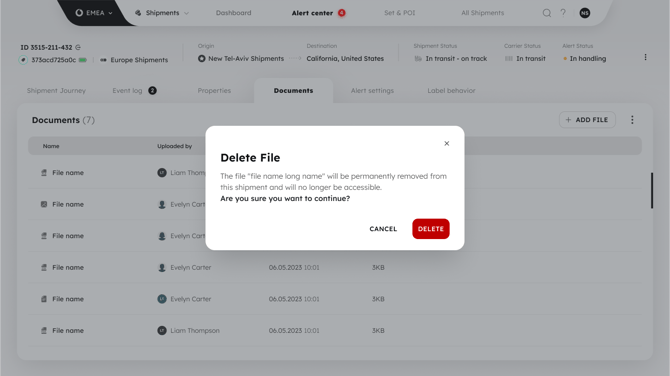Viewport: 670px width, 376px height.
Task: Click the California, United States destination
Action: [x=345, y=59]
